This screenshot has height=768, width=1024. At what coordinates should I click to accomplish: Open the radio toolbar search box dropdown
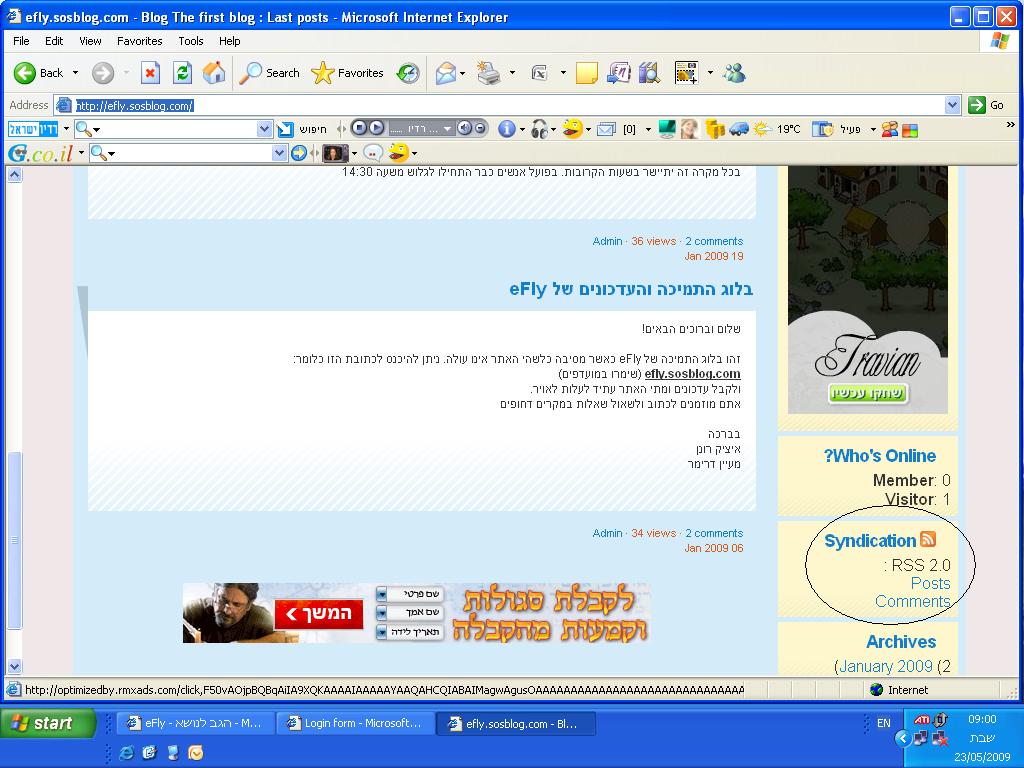pos(264,129)
